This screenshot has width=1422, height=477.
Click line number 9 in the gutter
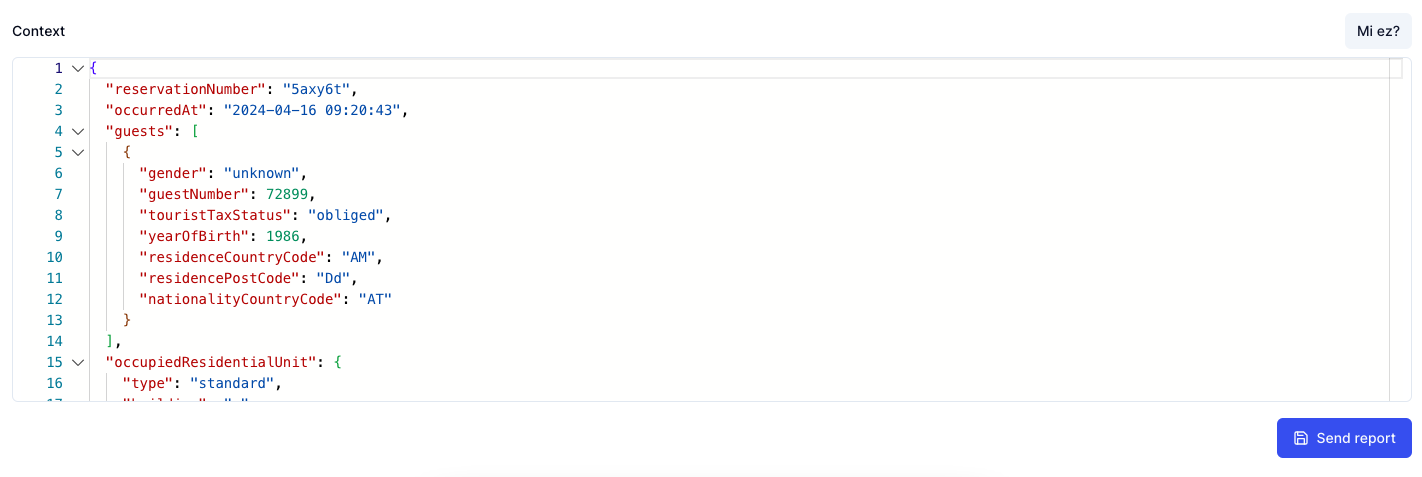pyautogui.click(x=58, y=236)
